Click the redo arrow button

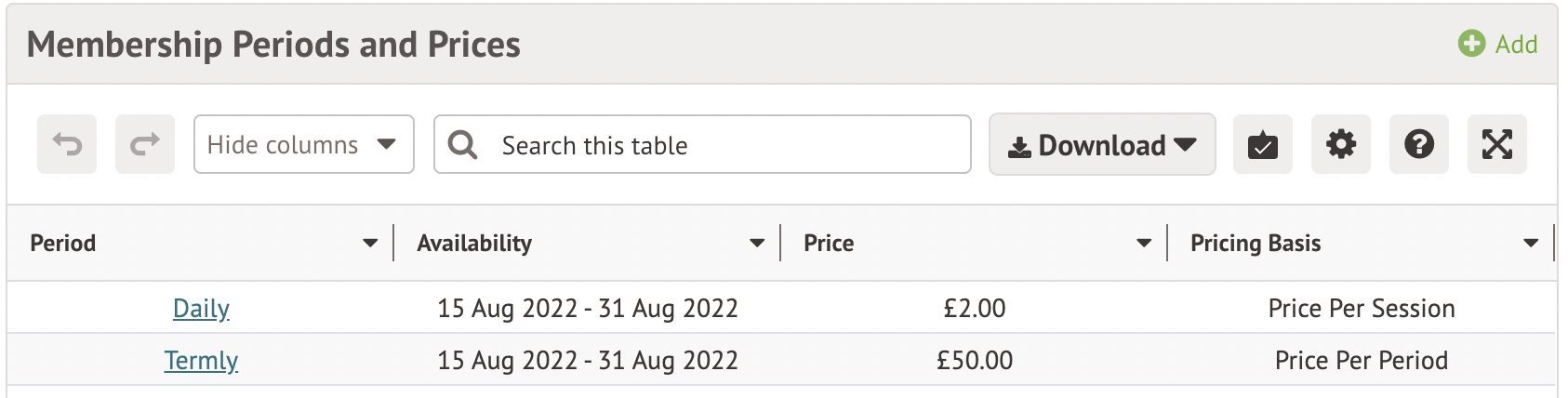click(x=145, y=144)
